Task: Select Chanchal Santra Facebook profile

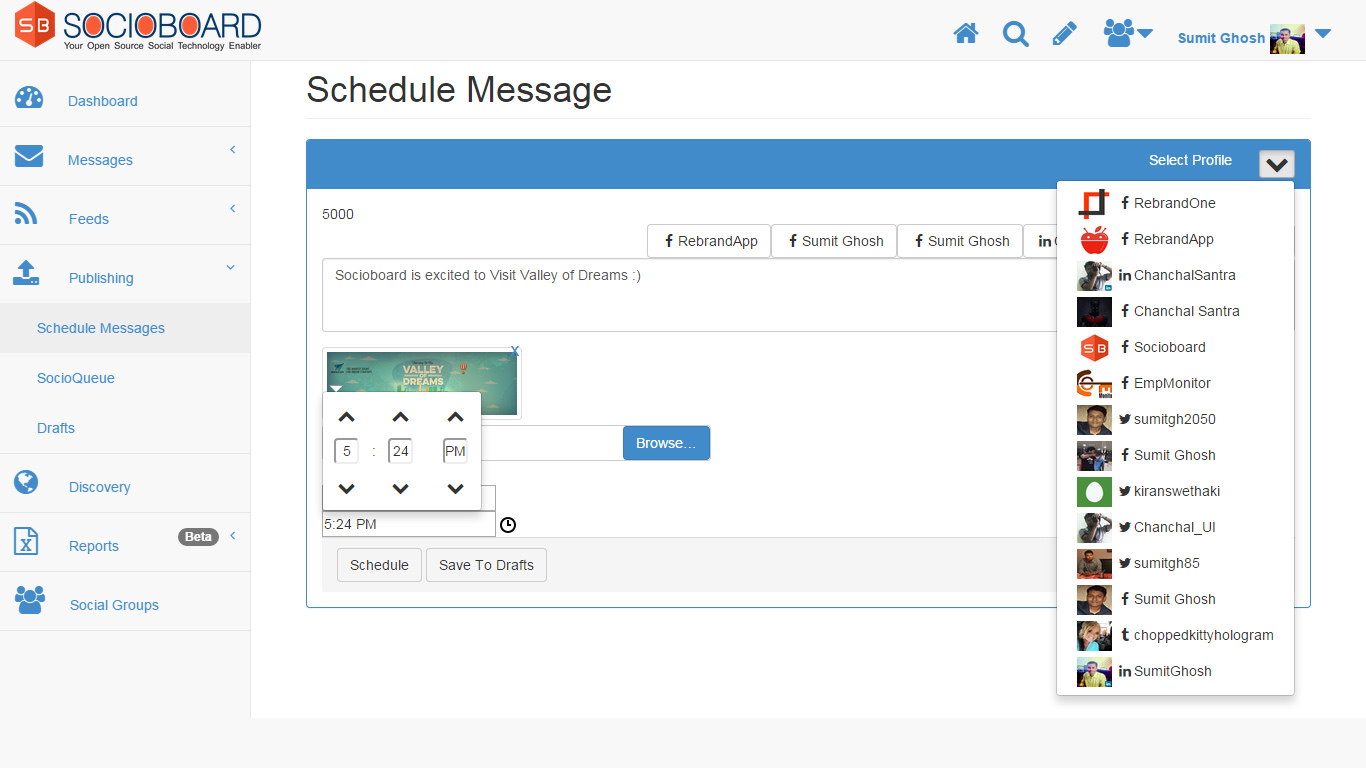Action: pyautogui.click(x=1175, y=311)
